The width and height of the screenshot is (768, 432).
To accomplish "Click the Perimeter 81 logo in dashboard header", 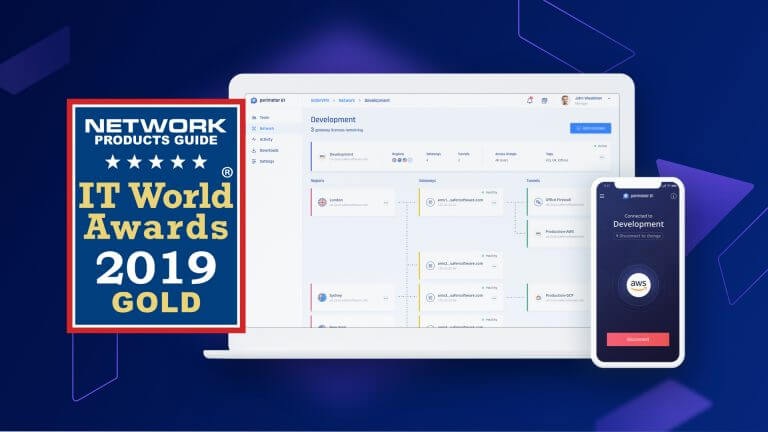I will (267, 100).
